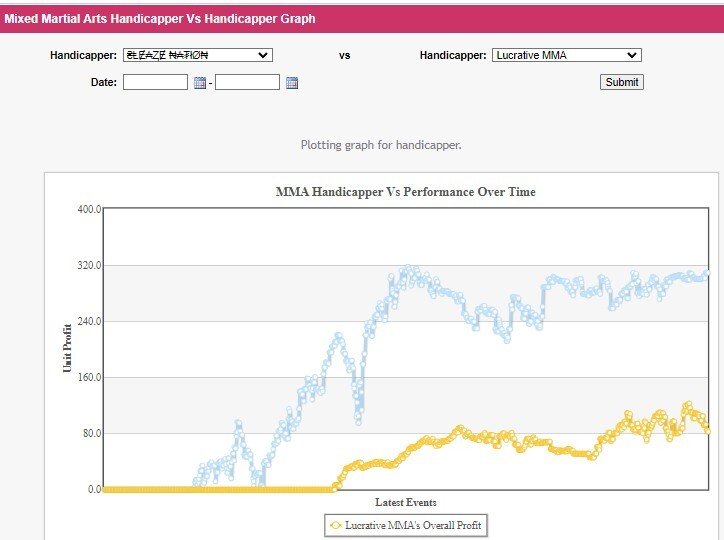724x540 pixels.
Task: Select the Unit Profit y-axis label
Action: pyautogui.click(x=68, y=348)
